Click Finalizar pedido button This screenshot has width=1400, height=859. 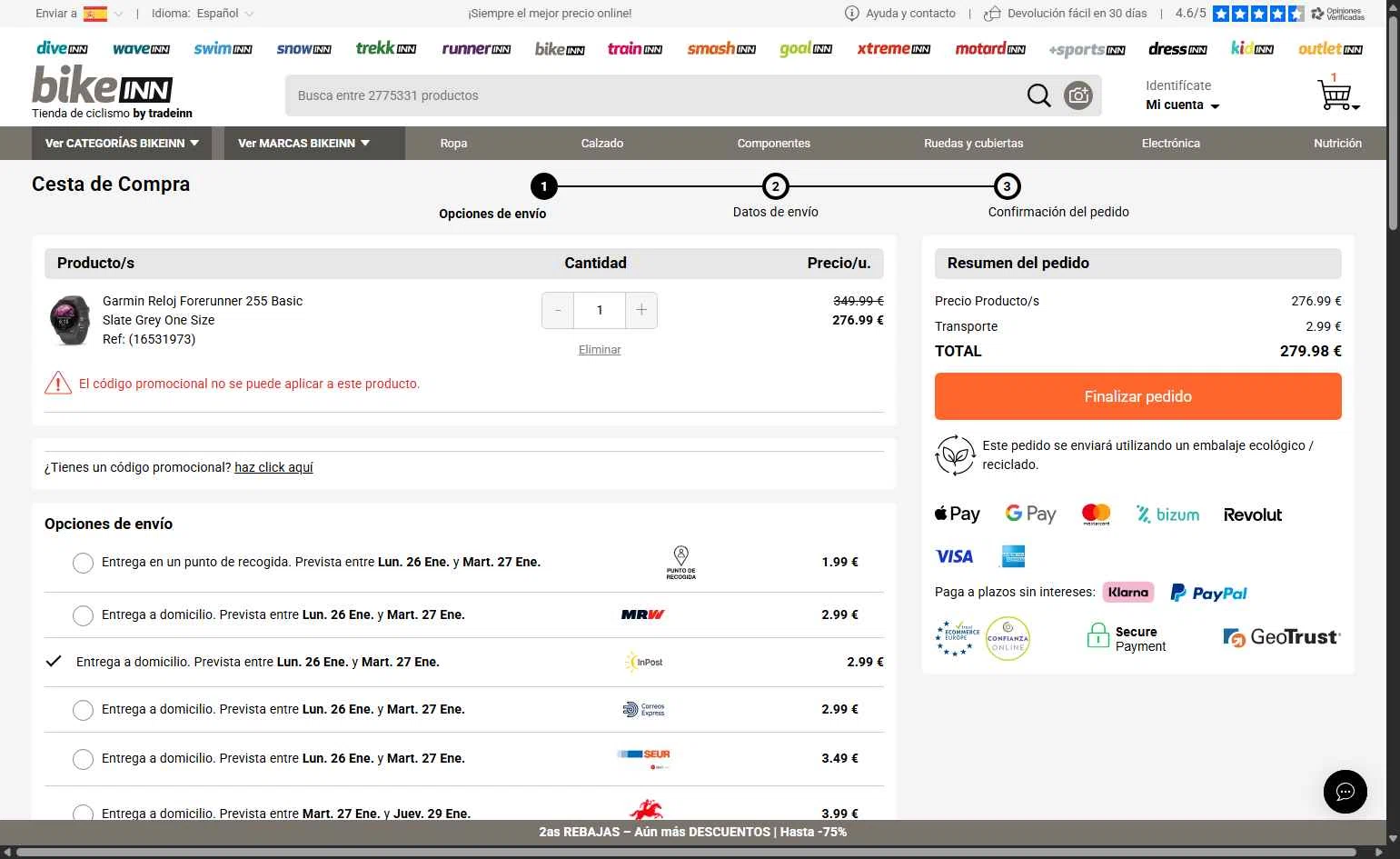(1138, 396)
